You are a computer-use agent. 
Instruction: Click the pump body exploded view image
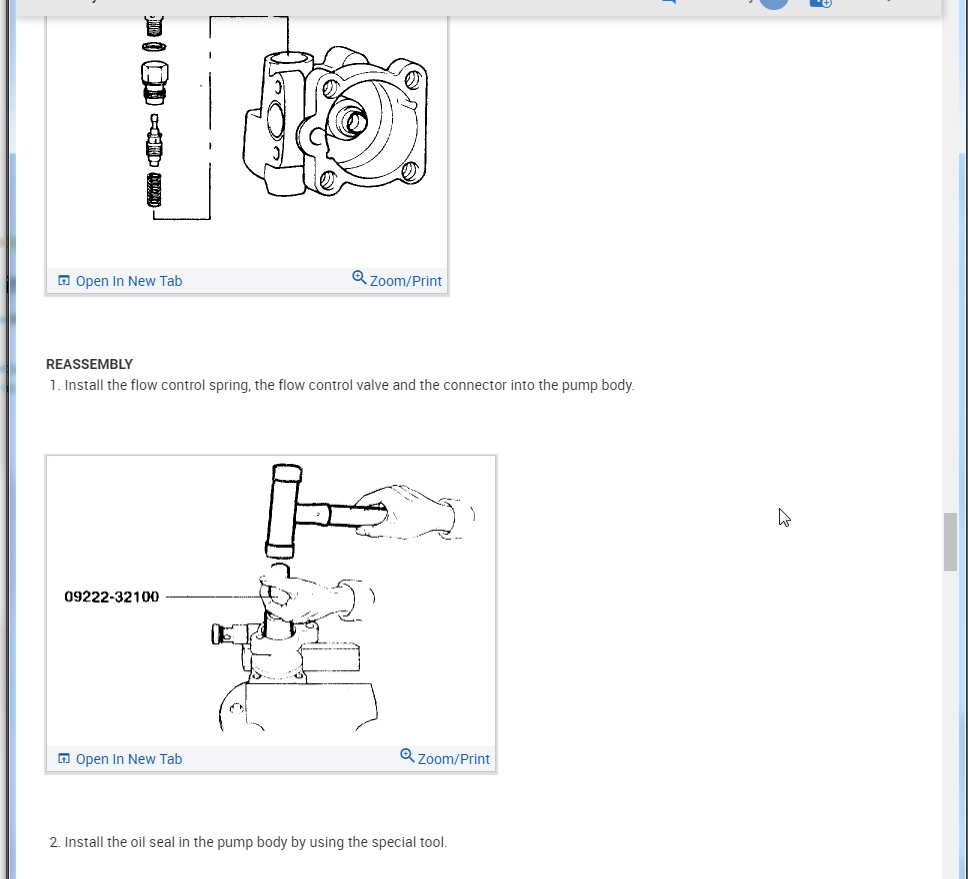click(247, 142)
